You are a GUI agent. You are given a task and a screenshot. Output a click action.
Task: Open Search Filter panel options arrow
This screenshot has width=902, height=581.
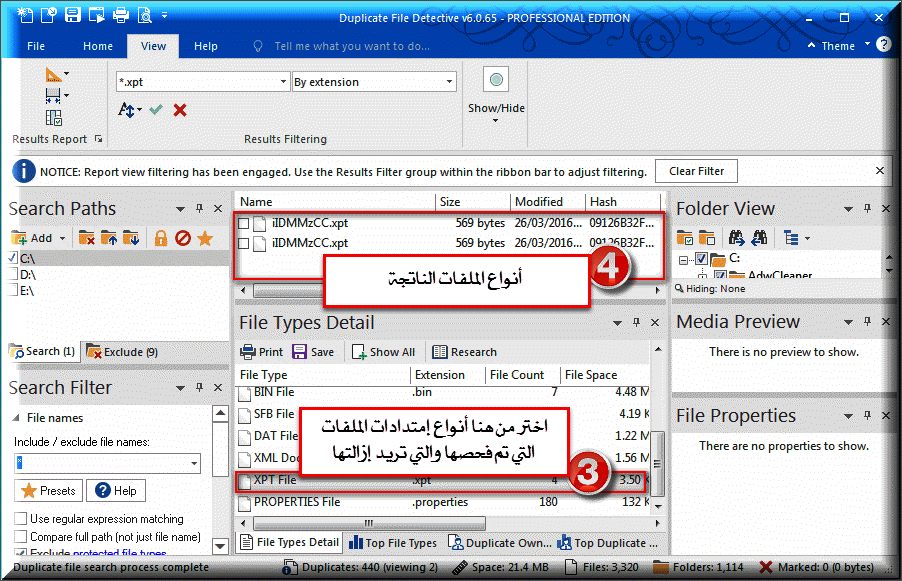[x=180, y=388]
